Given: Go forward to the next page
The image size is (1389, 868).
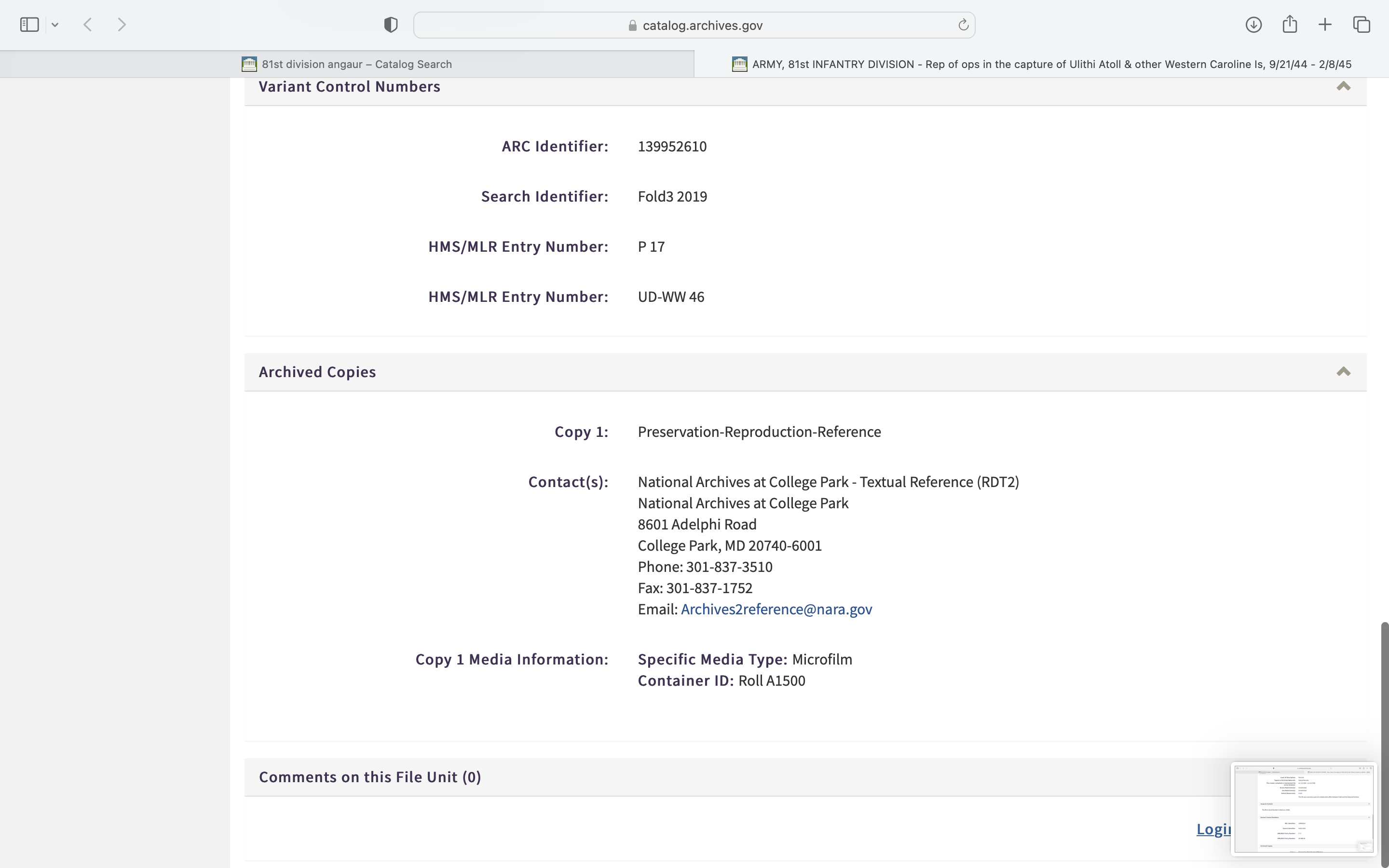Looking at the screenshot, I should coord(122,25).
